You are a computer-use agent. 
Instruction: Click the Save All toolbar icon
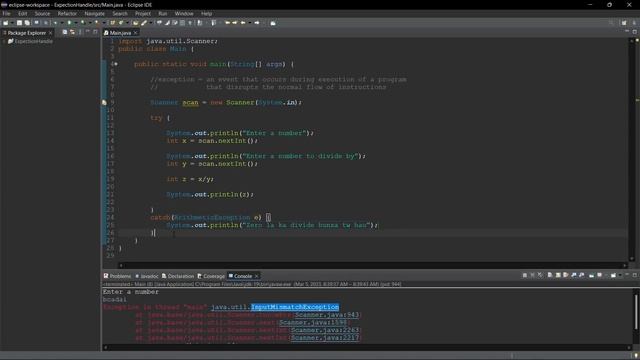pos(27,23)
